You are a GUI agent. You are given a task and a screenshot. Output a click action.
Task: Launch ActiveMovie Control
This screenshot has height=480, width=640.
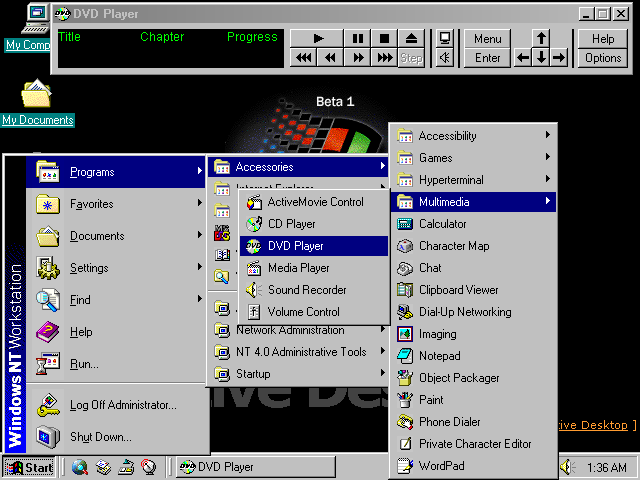(x=314, y=202)
